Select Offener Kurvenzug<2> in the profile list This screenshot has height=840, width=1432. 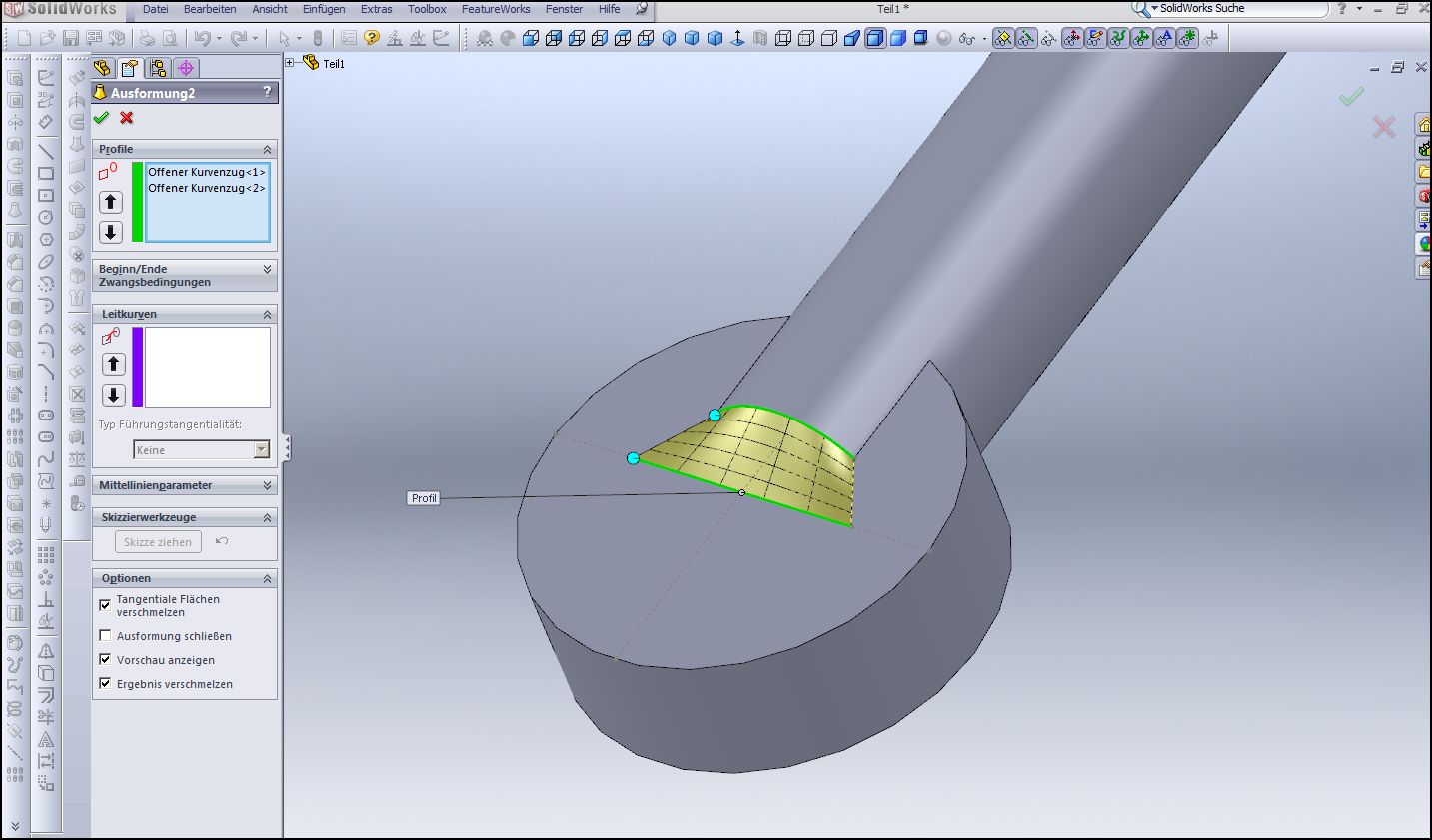tap(207, 188)
